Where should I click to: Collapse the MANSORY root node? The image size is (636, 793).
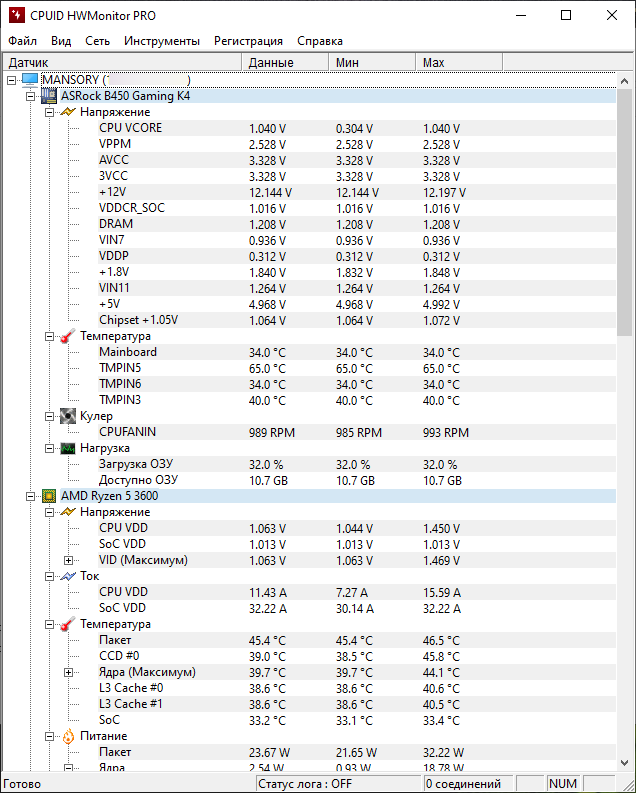pyautogui.click(x=12, y=80)
